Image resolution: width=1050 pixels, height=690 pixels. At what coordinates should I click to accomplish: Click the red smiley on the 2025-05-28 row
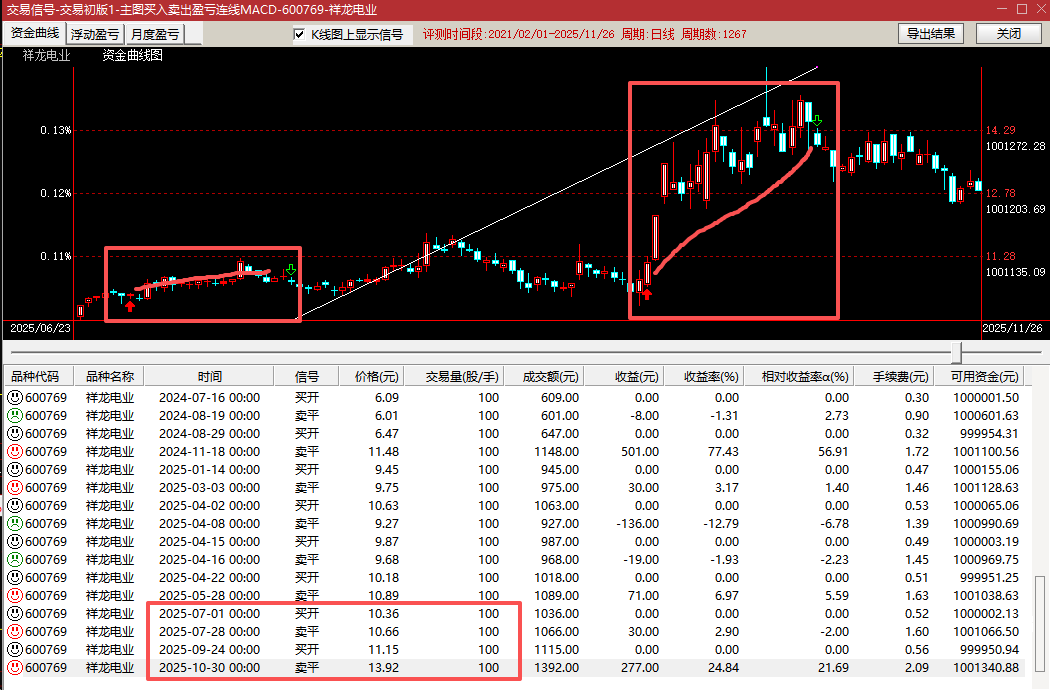(15, 596)
